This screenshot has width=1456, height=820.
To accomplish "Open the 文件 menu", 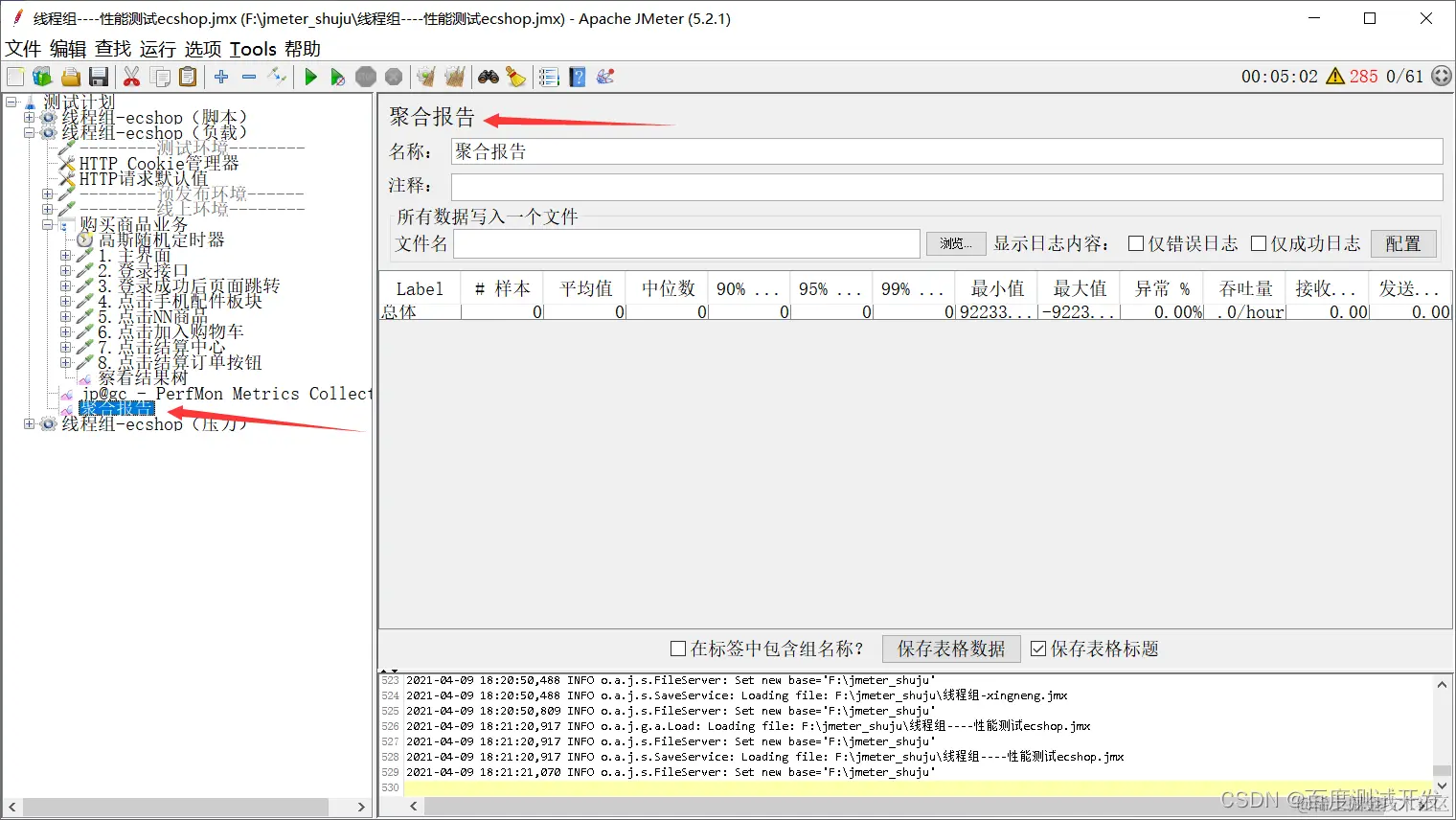I will pos(23,49).
